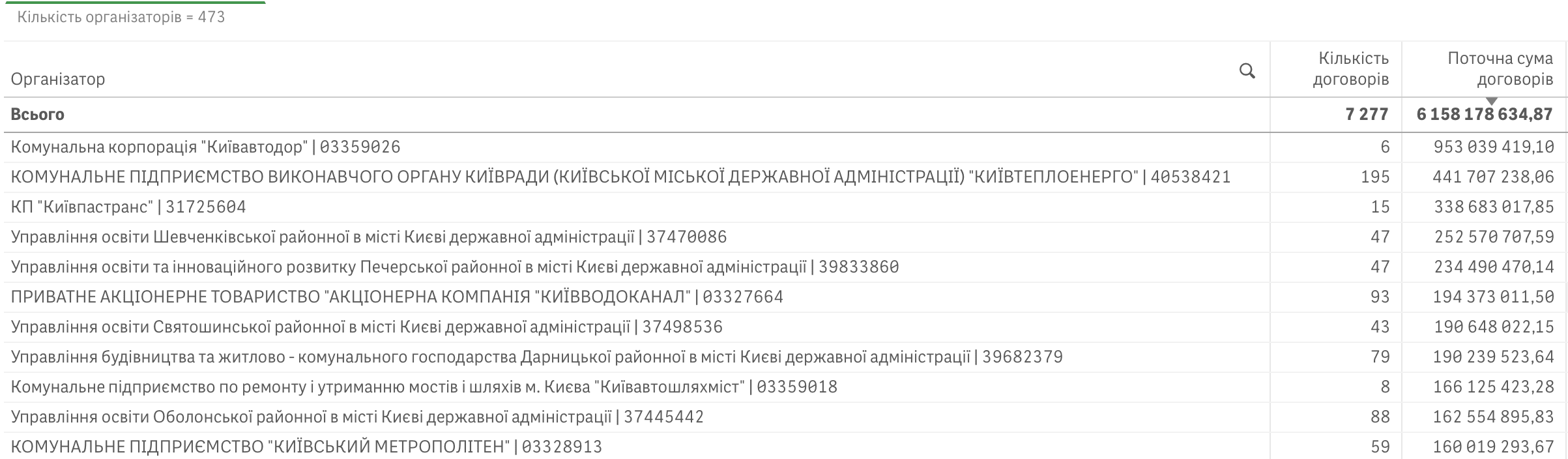Select Управління освіти Печерської районної row
The height and width of the screenshot is (459, 1568).
click(x=454, y=267)
